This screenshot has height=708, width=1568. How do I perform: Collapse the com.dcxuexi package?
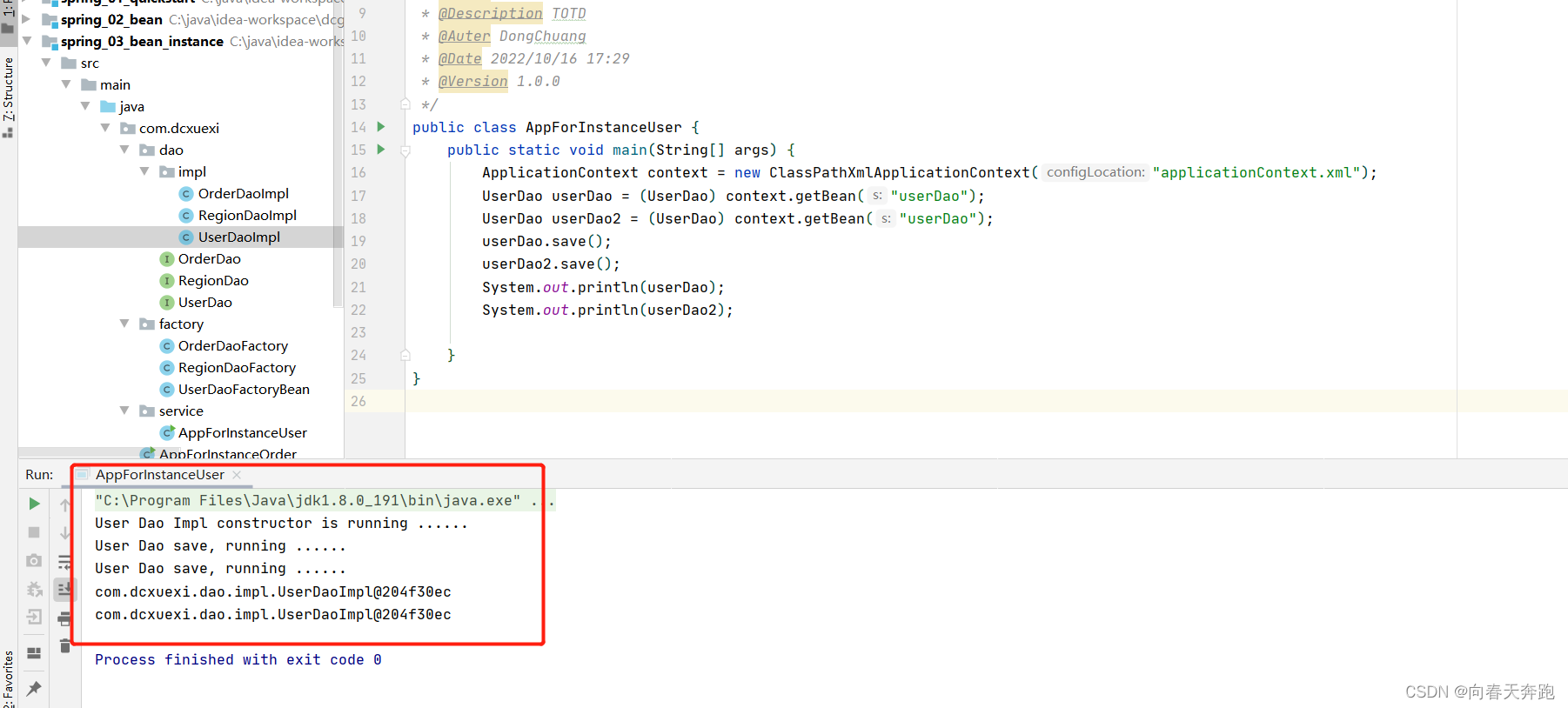105,128
